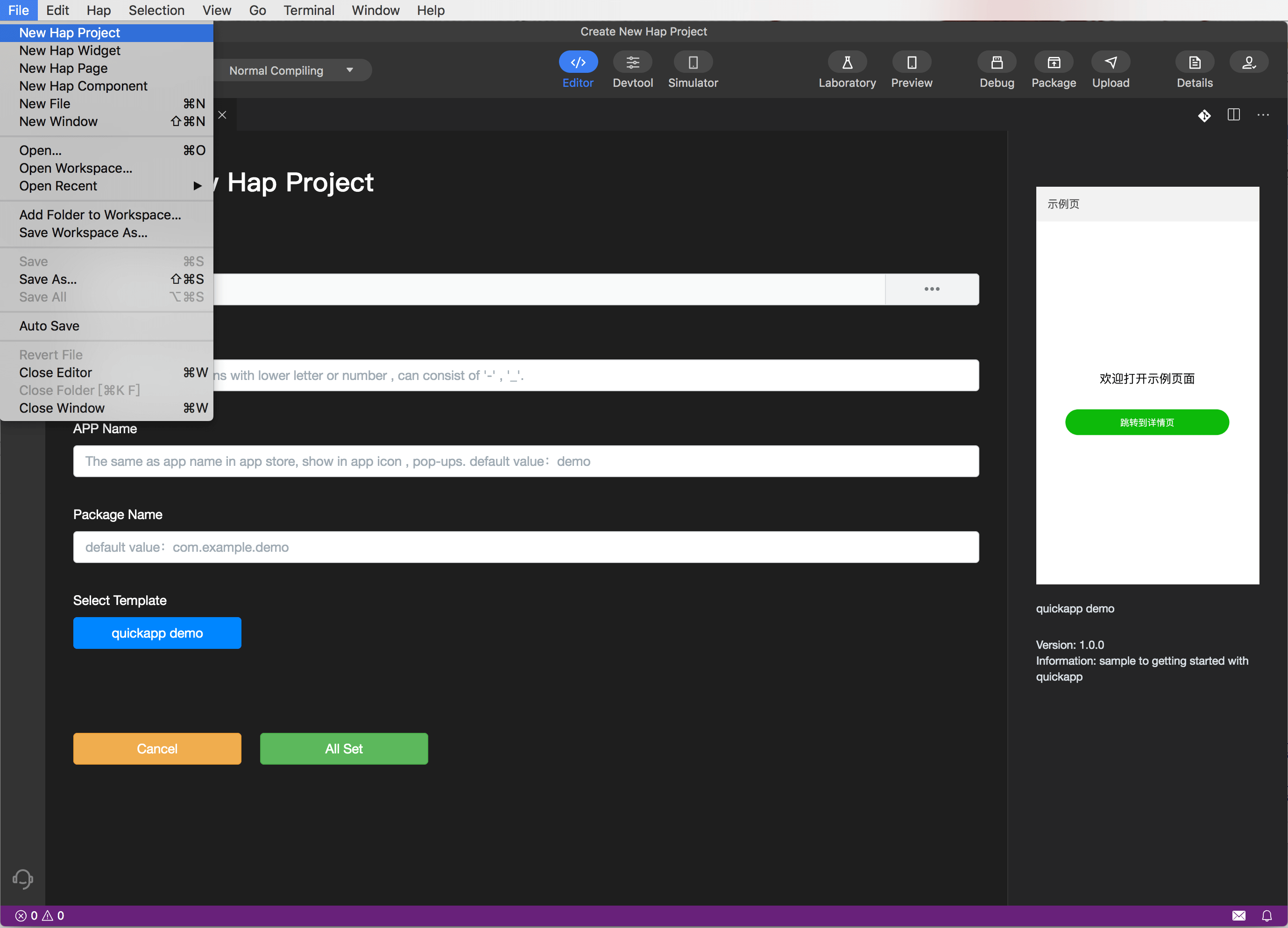Select New Window in the File menu
The image size is (1288, 928).
pos(107,121)
